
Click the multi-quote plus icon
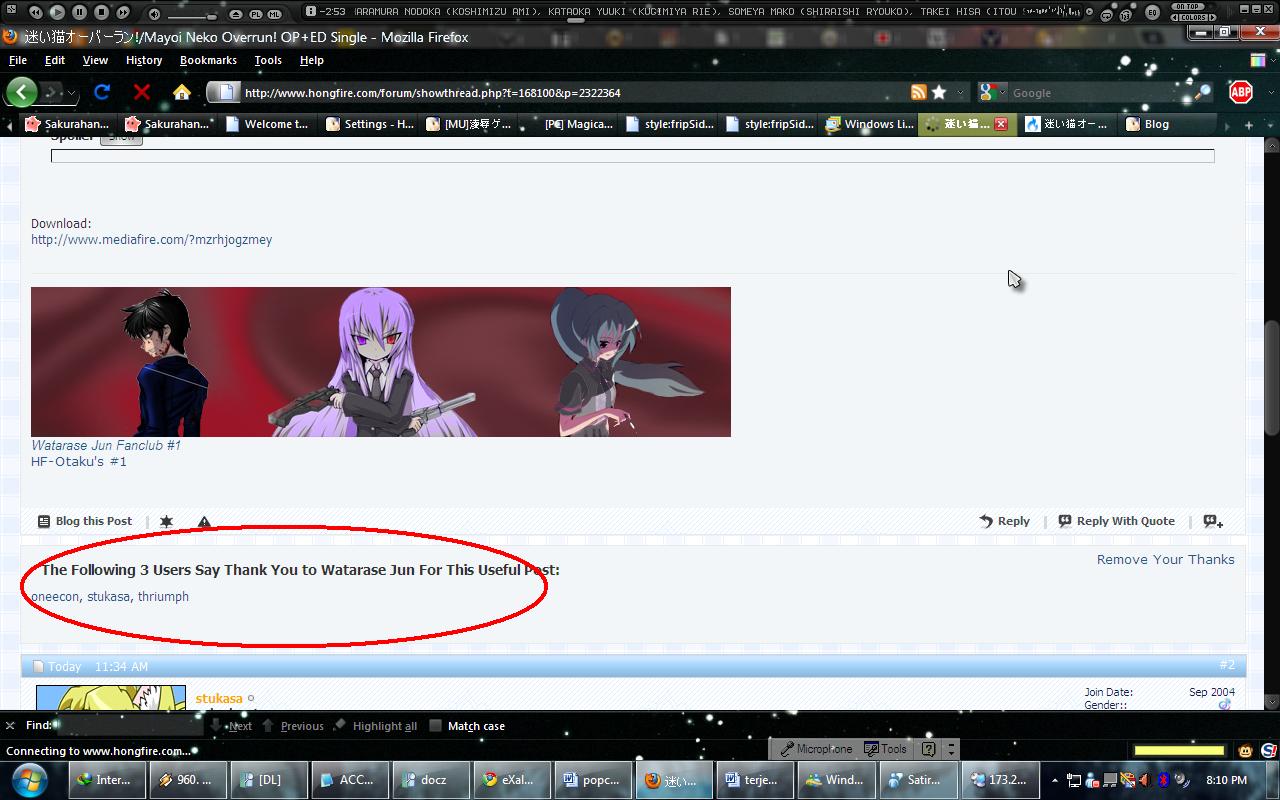tap(1213, 521)
